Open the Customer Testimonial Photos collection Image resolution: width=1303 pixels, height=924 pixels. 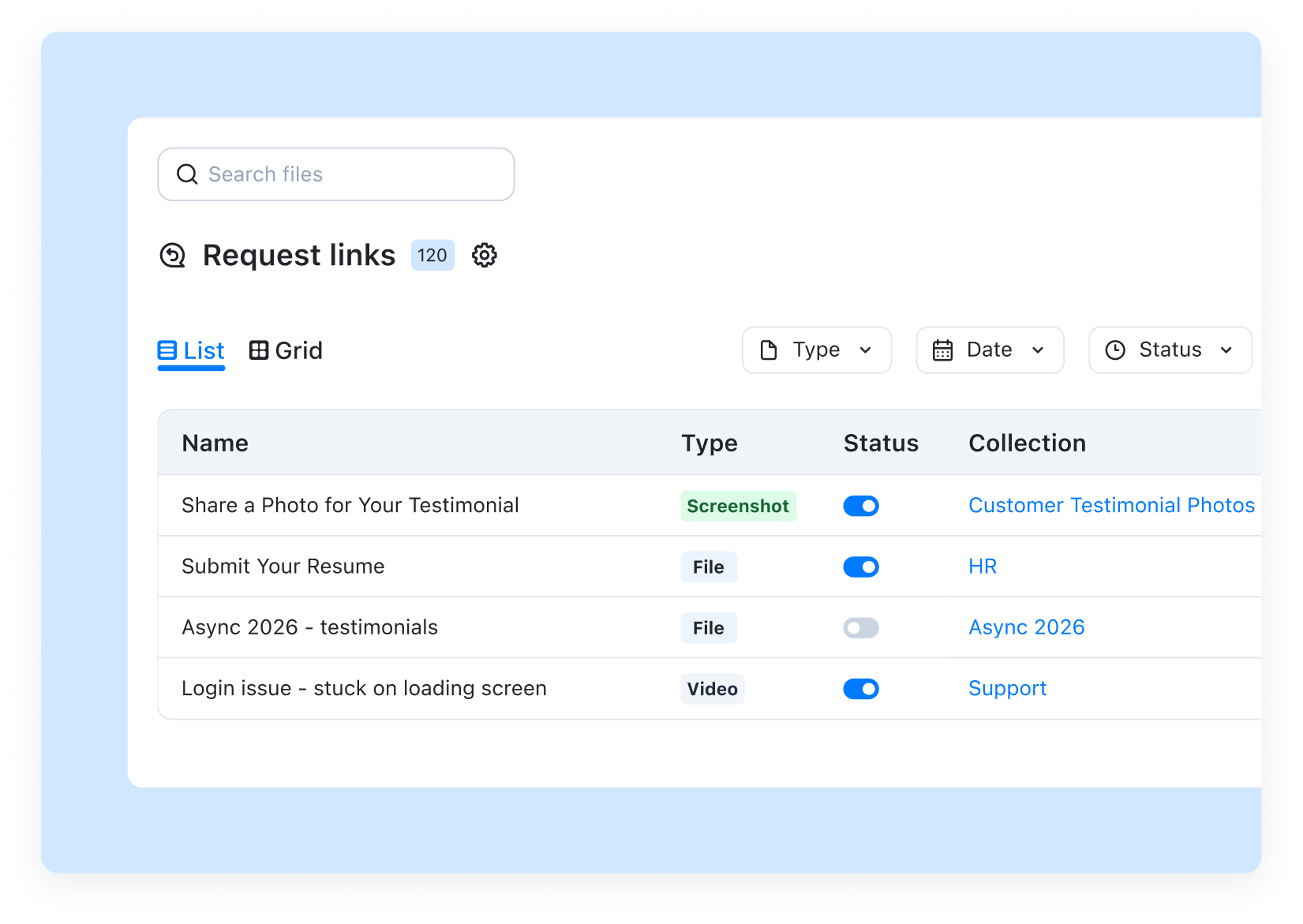[x=1111, y=505]
